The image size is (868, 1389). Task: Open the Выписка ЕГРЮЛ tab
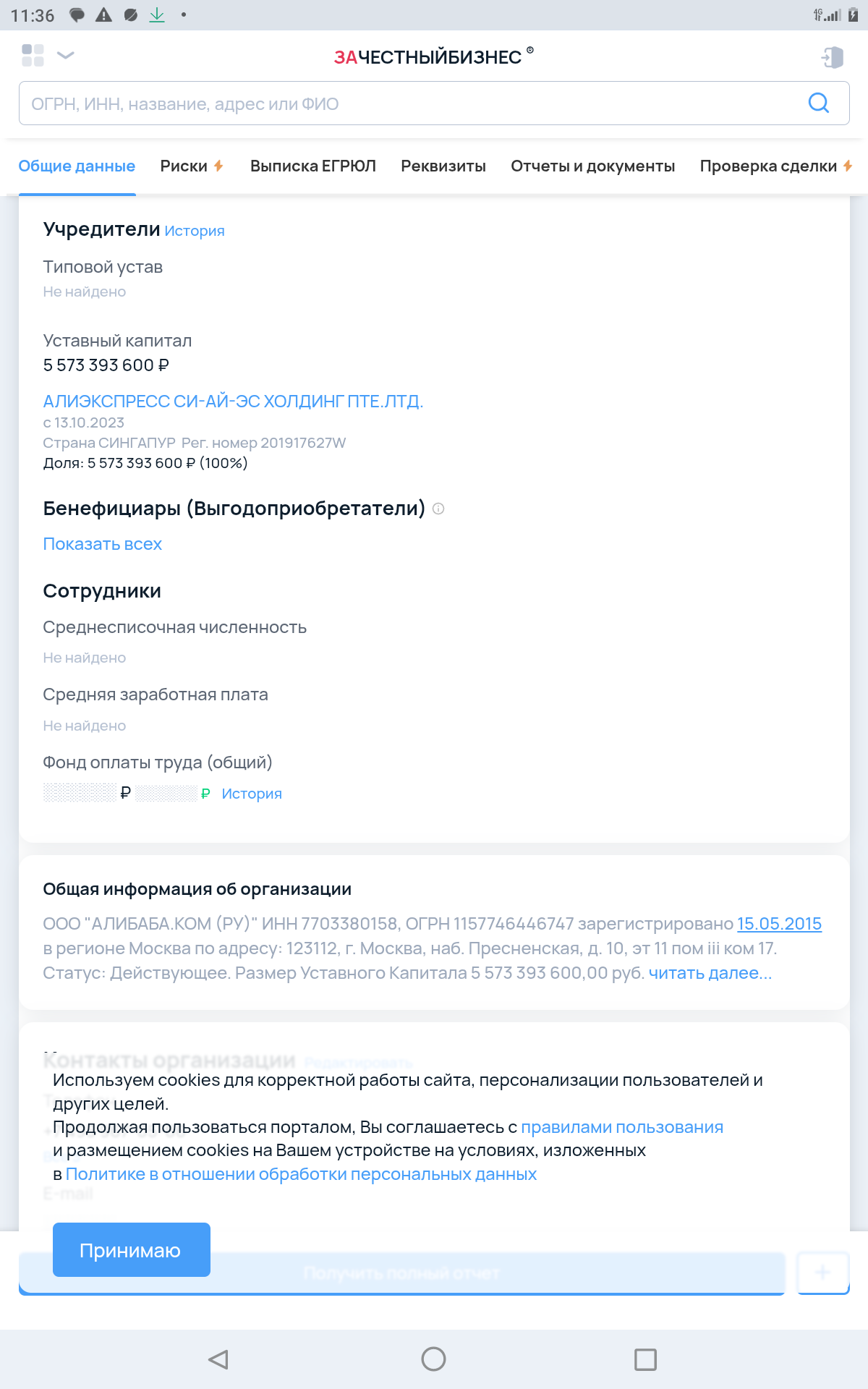coord(312,166)
